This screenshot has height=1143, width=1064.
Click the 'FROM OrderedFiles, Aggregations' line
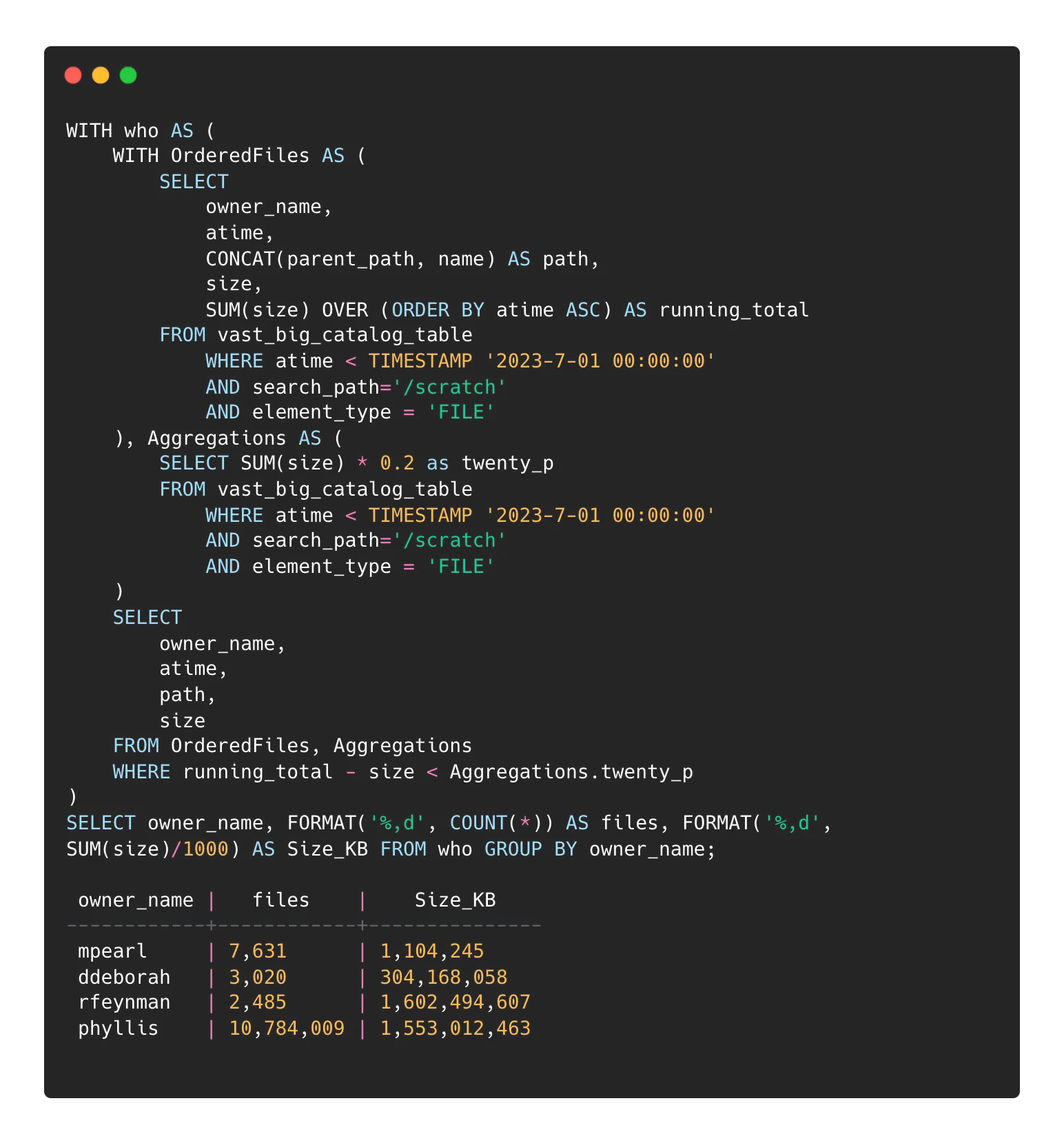point(292,746)
